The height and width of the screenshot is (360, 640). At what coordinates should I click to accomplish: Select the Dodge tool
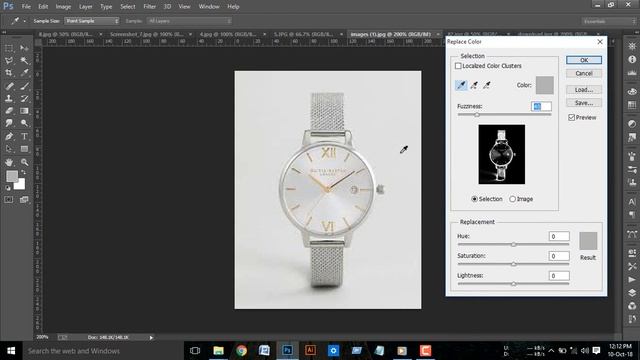[x=24, y=123]
